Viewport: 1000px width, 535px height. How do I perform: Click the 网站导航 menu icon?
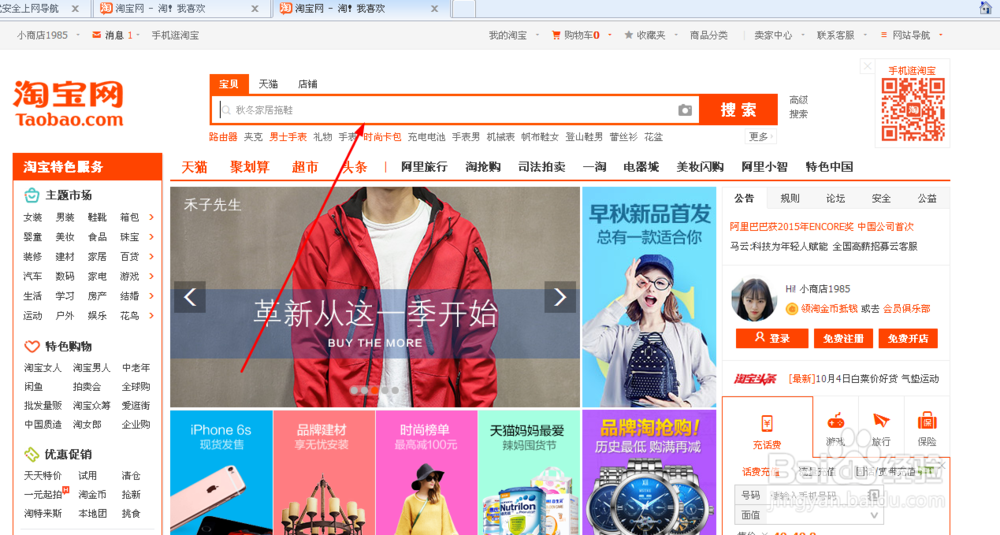pos(884,35)
